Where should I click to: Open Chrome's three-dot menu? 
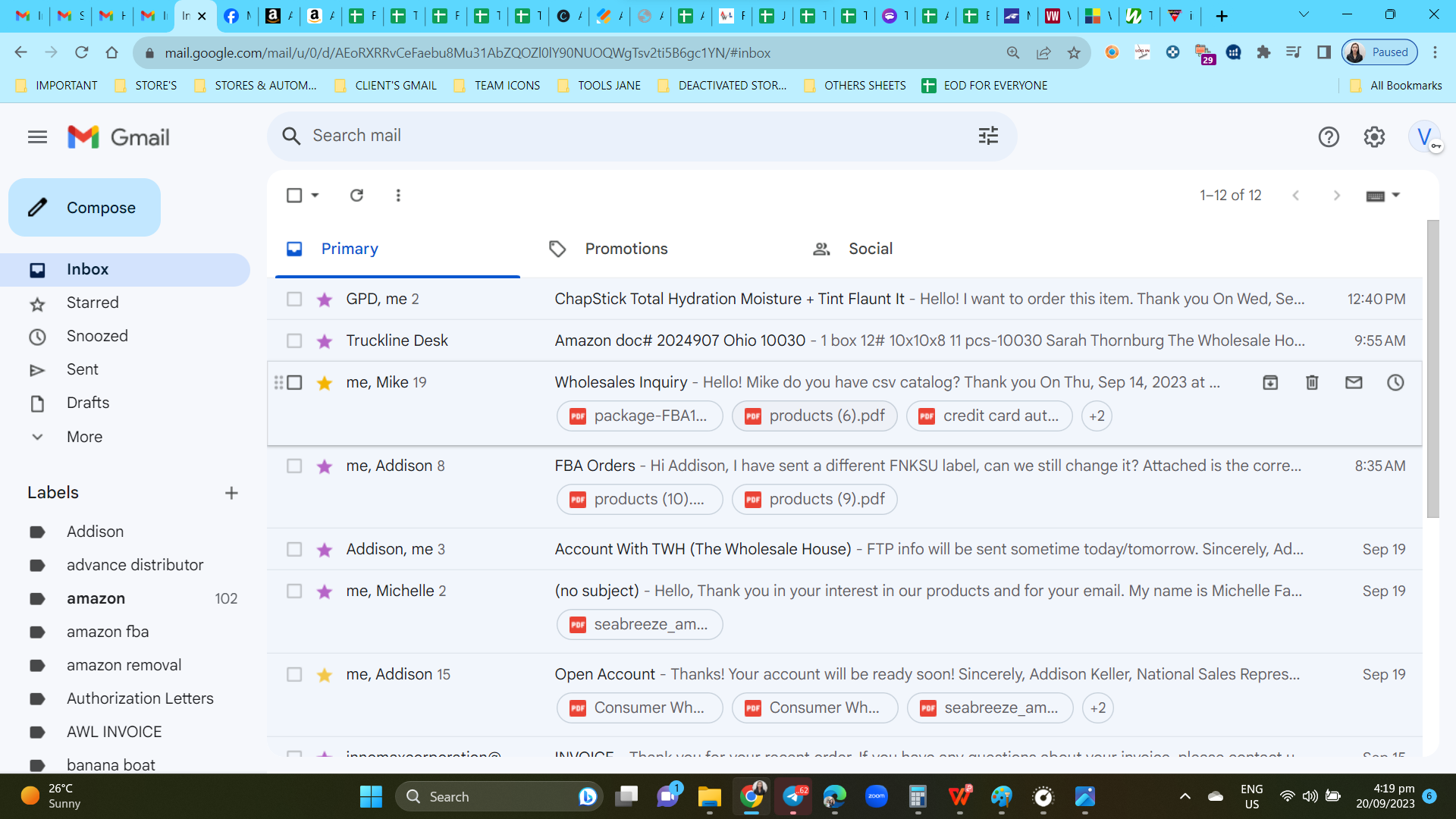(1435, 52)
